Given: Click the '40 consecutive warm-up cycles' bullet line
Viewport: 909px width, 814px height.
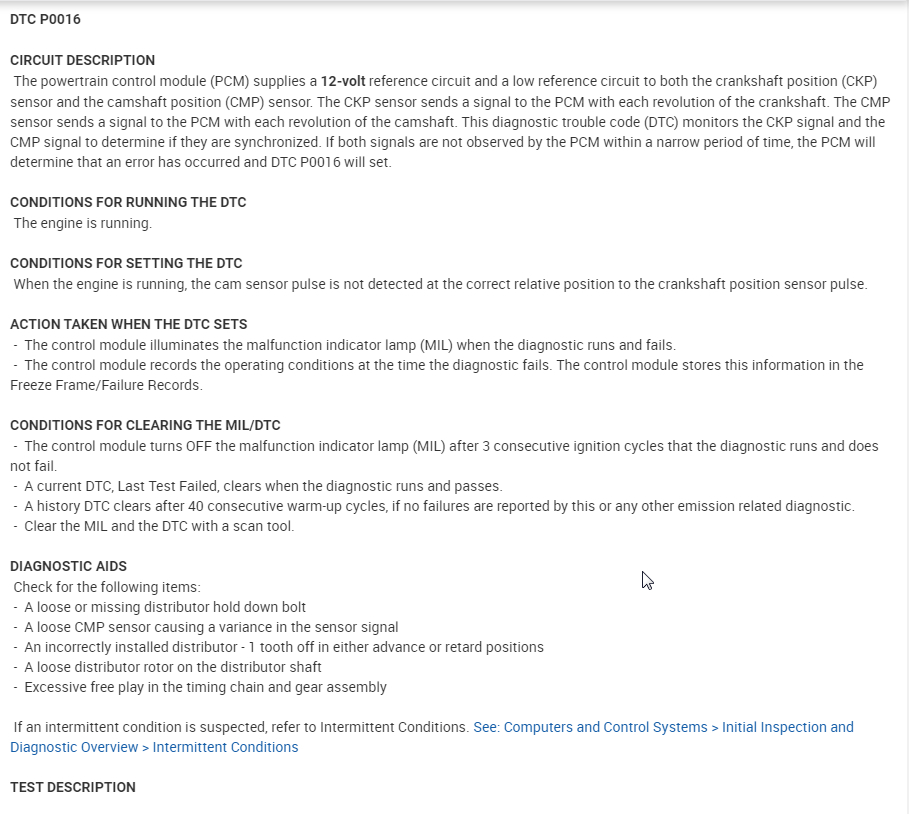Looking at the screenshot, I should coord(438,506).
